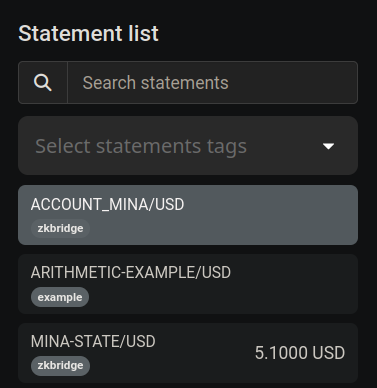Select the MINA-STATE/USD statement card
377x388 pixels.
tap(188, 353)
